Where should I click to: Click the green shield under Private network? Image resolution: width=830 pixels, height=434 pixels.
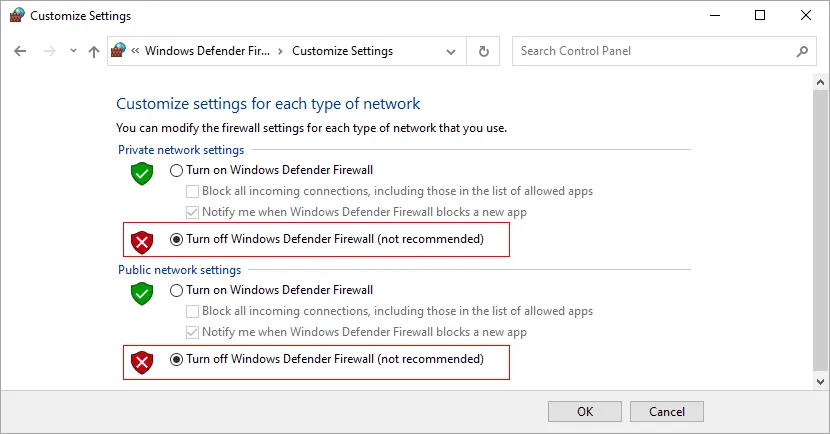[142, 174]
